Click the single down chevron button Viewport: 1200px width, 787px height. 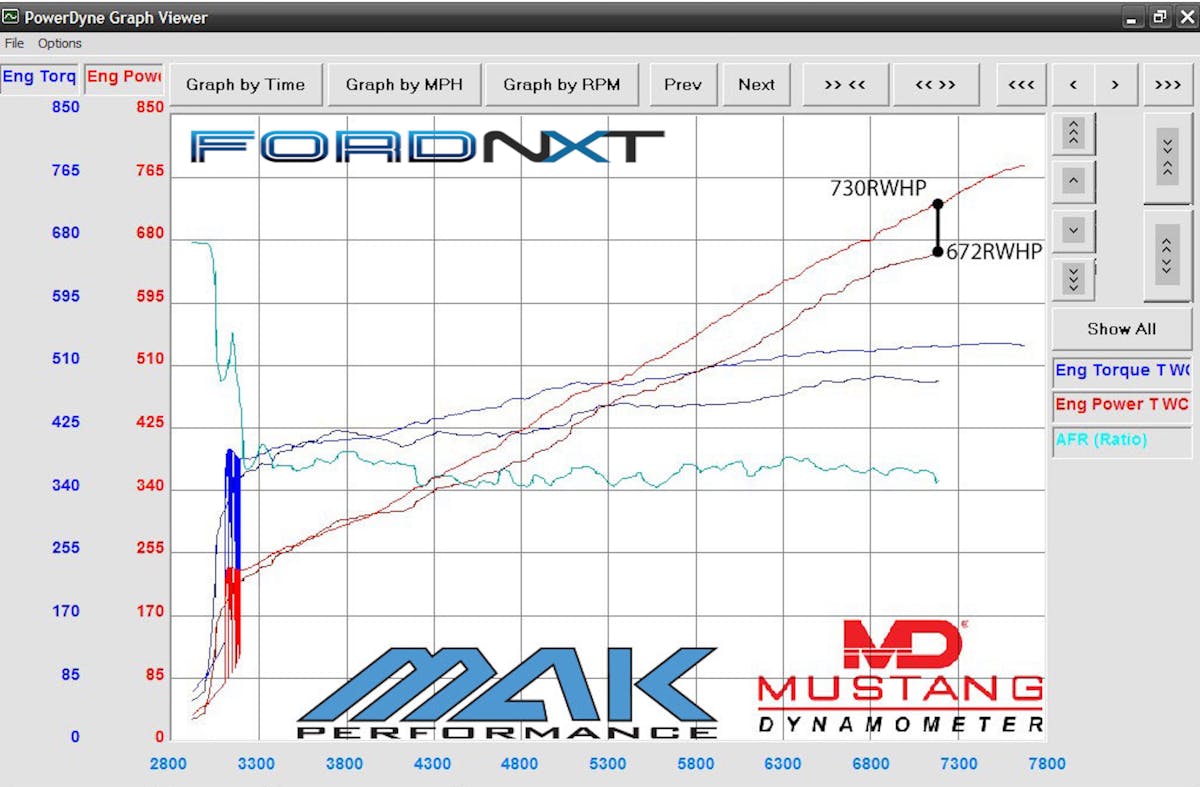point(1073,230)
